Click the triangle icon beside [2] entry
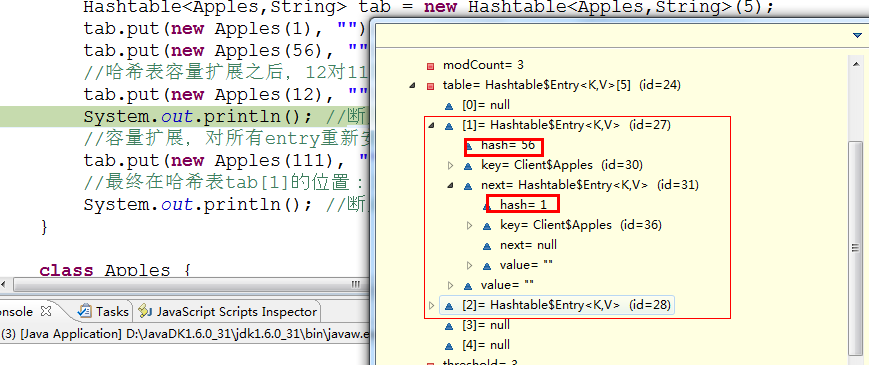The width and height of the screenshot is (869, 365). point(449,305)
